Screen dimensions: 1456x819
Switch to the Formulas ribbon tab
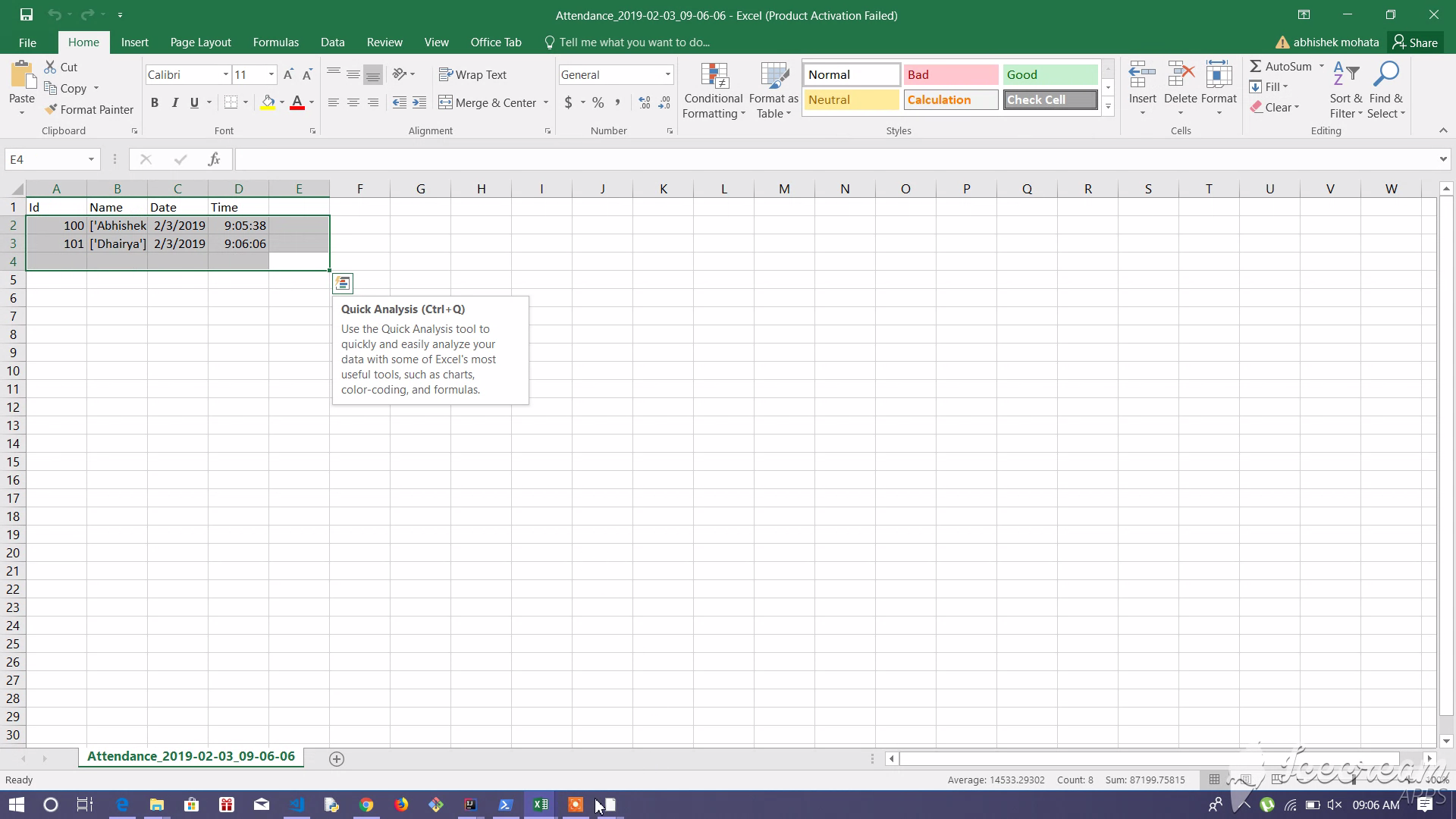[275, 42]
